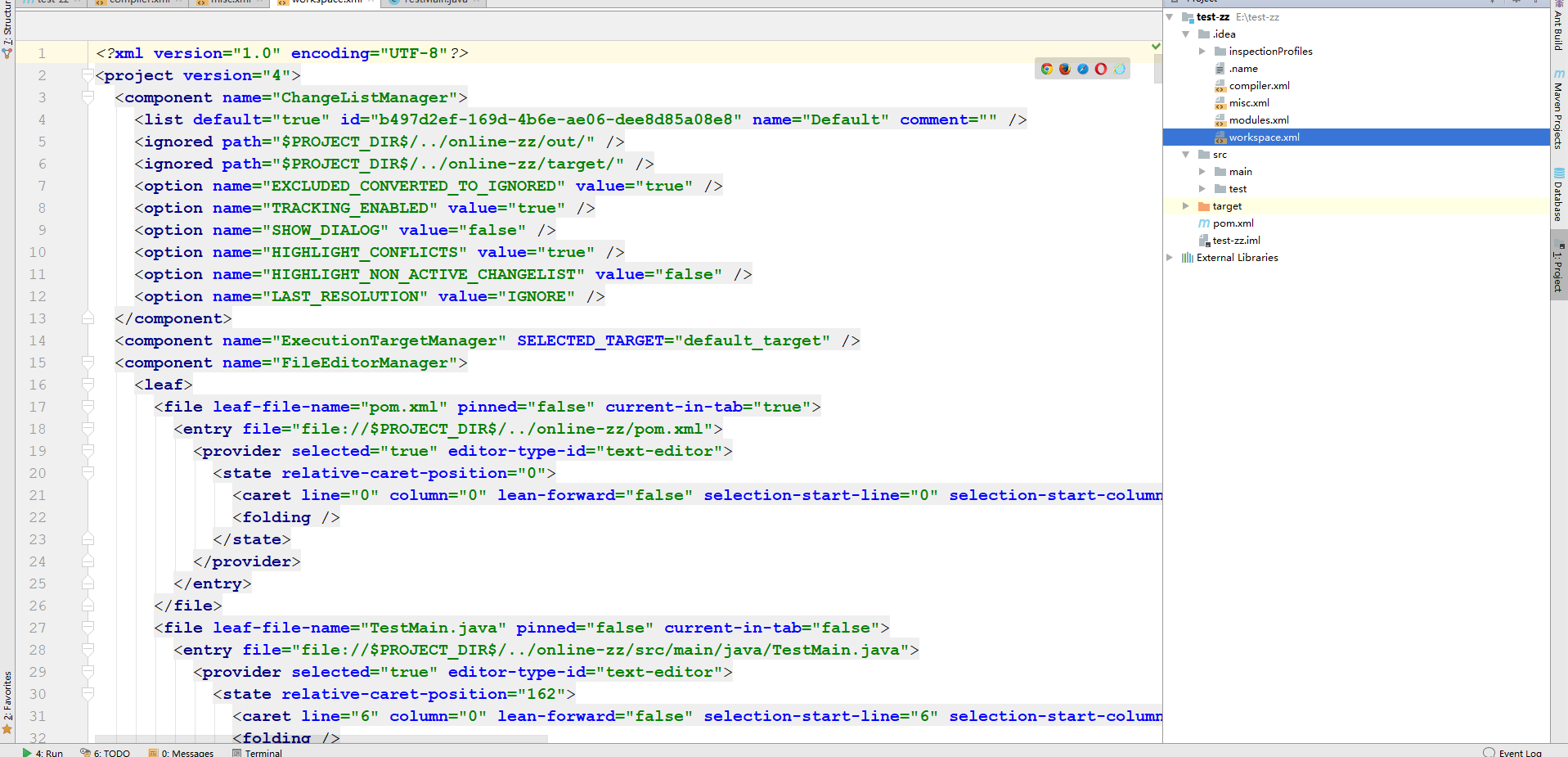
Task: Select modules.xml in the project tree
Action: [1259, 120]
